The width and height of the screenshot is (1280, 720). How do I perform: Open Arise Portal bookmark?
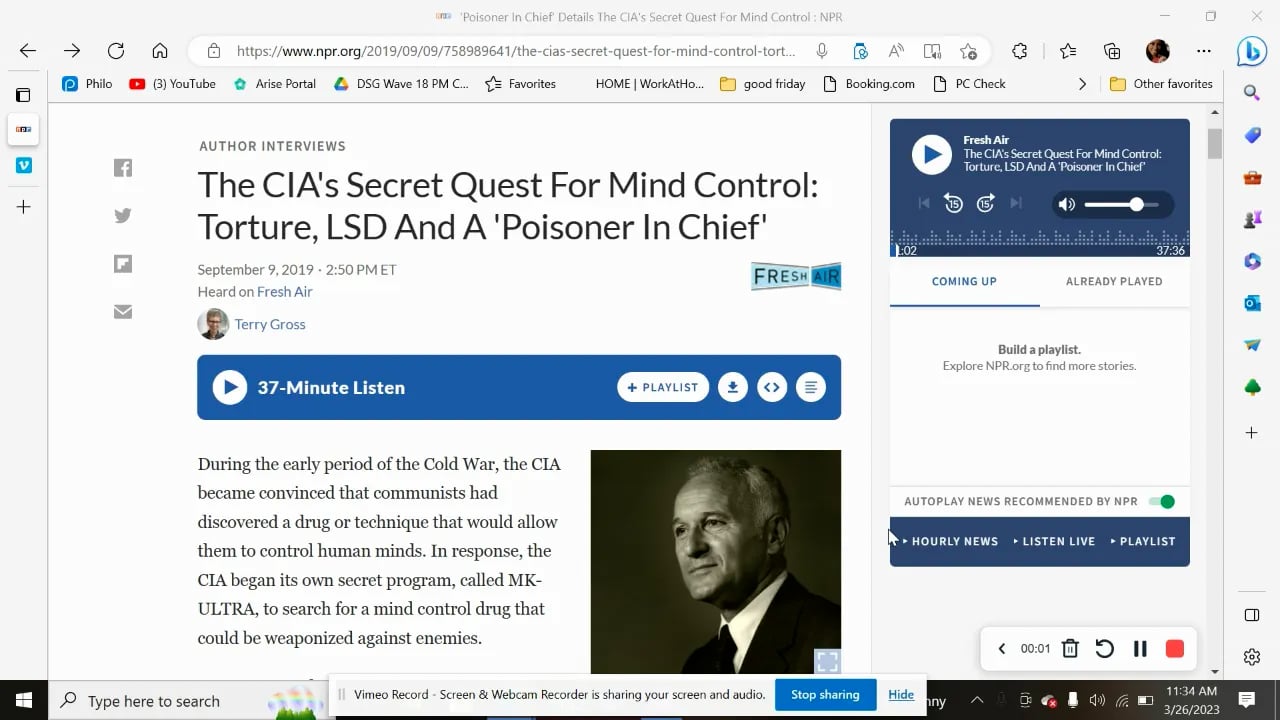click(x=275, y=84)
